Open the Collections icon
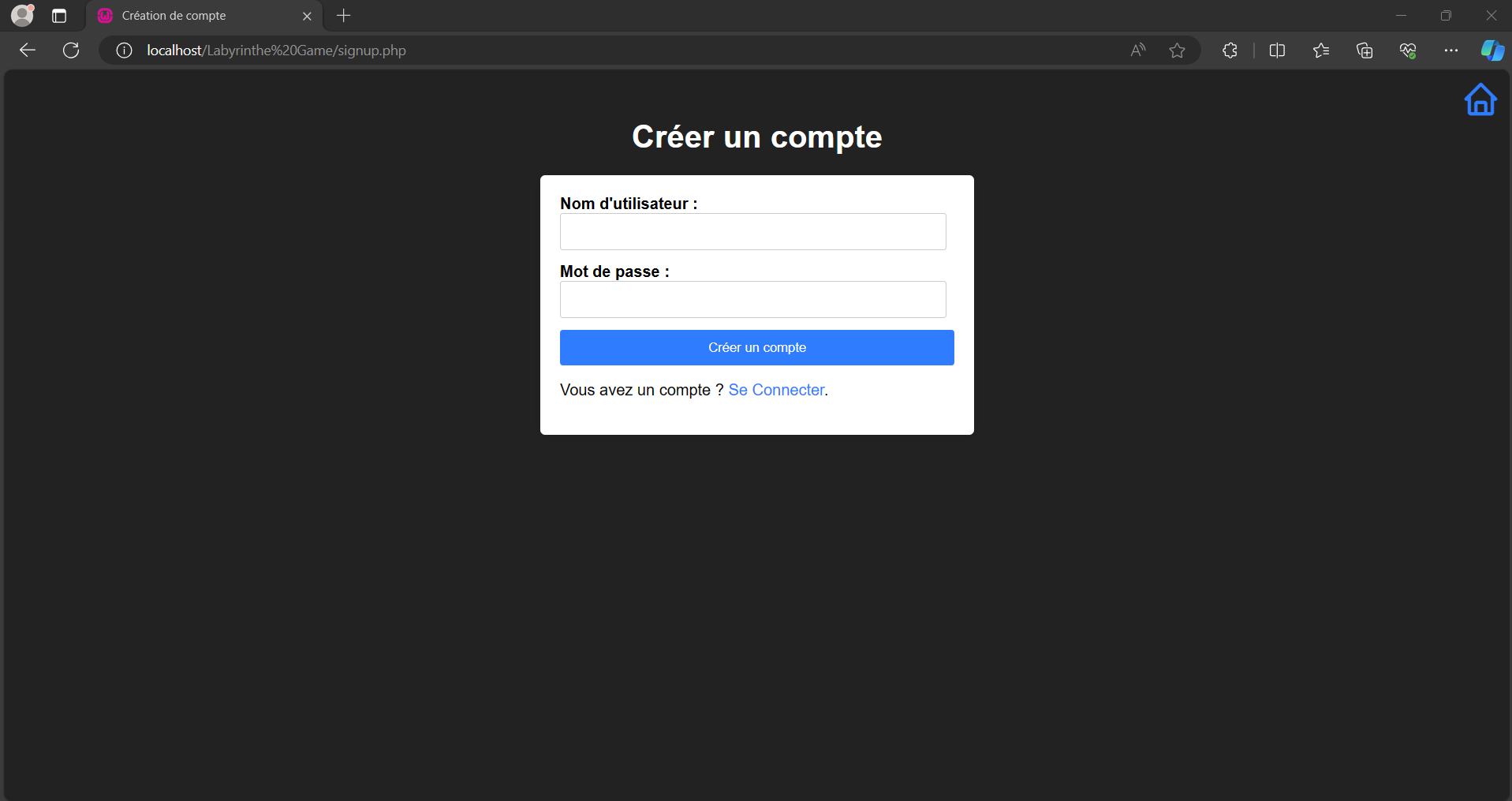 1365,51
